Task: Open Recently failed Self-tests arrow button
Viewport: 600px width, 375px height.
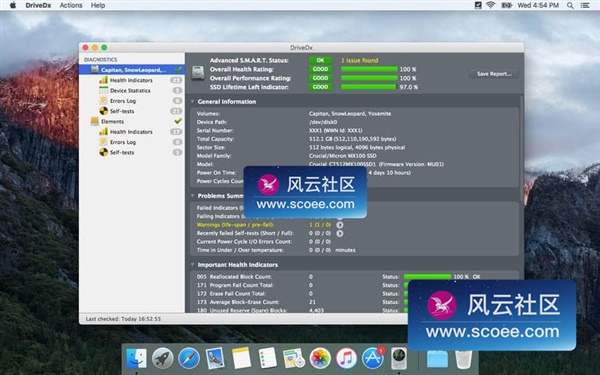Action: click(x=339, y=233)
